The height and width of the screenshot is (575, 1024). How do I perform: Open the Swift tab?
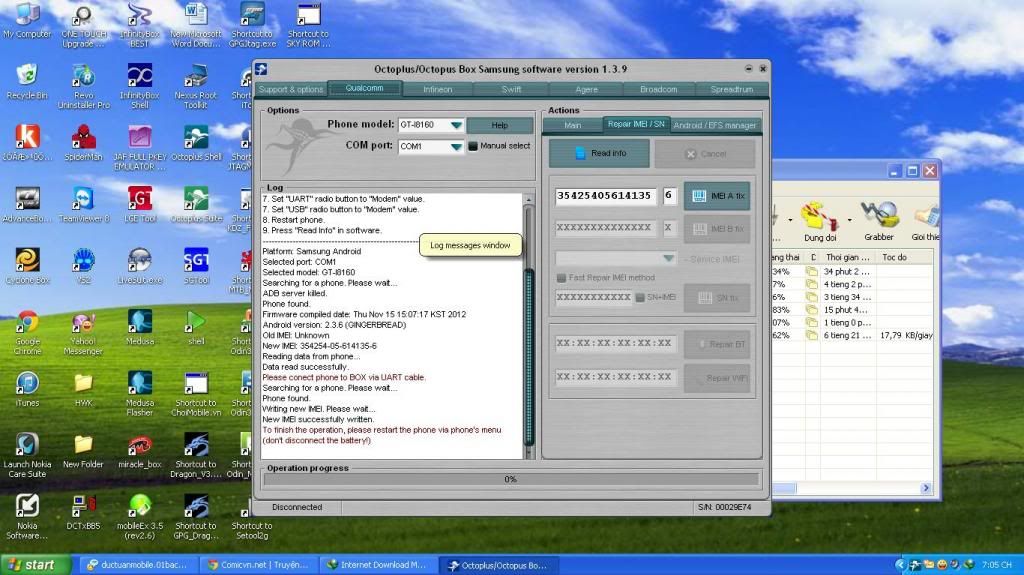click(511, 90)
